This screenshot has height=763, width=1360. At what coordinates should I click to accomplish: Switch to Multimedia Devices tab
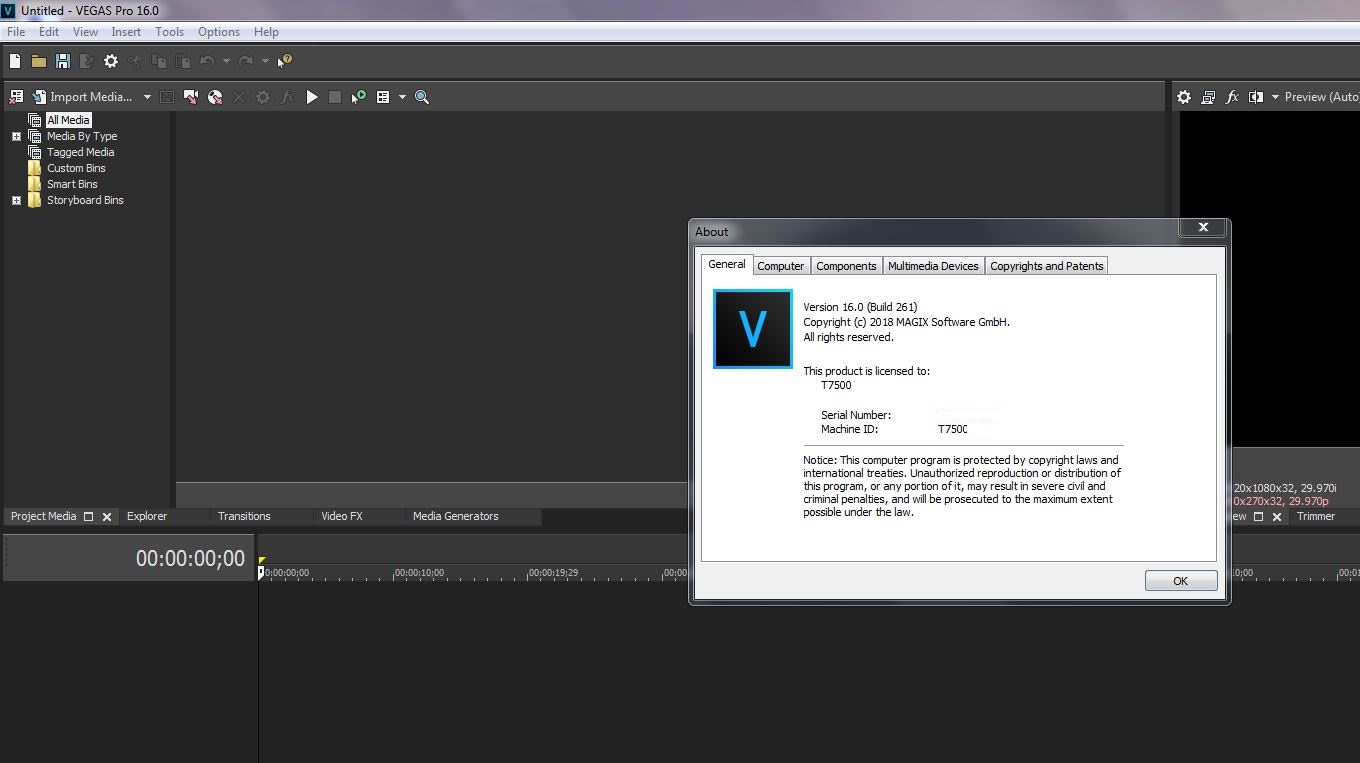tap(933, 266)
